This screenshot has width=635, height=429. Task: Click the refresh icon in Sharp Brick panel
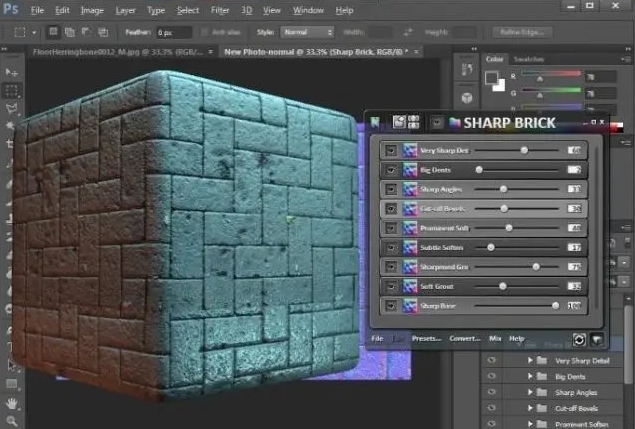click(x=578, y=340)
